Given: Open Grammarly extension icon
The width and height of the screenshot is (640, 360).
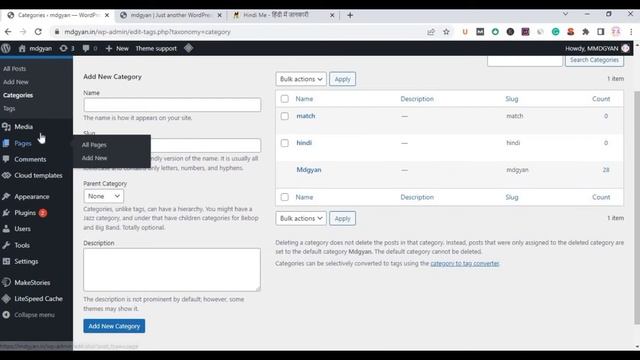Looking at the screenshot, I should pos(556,32).
